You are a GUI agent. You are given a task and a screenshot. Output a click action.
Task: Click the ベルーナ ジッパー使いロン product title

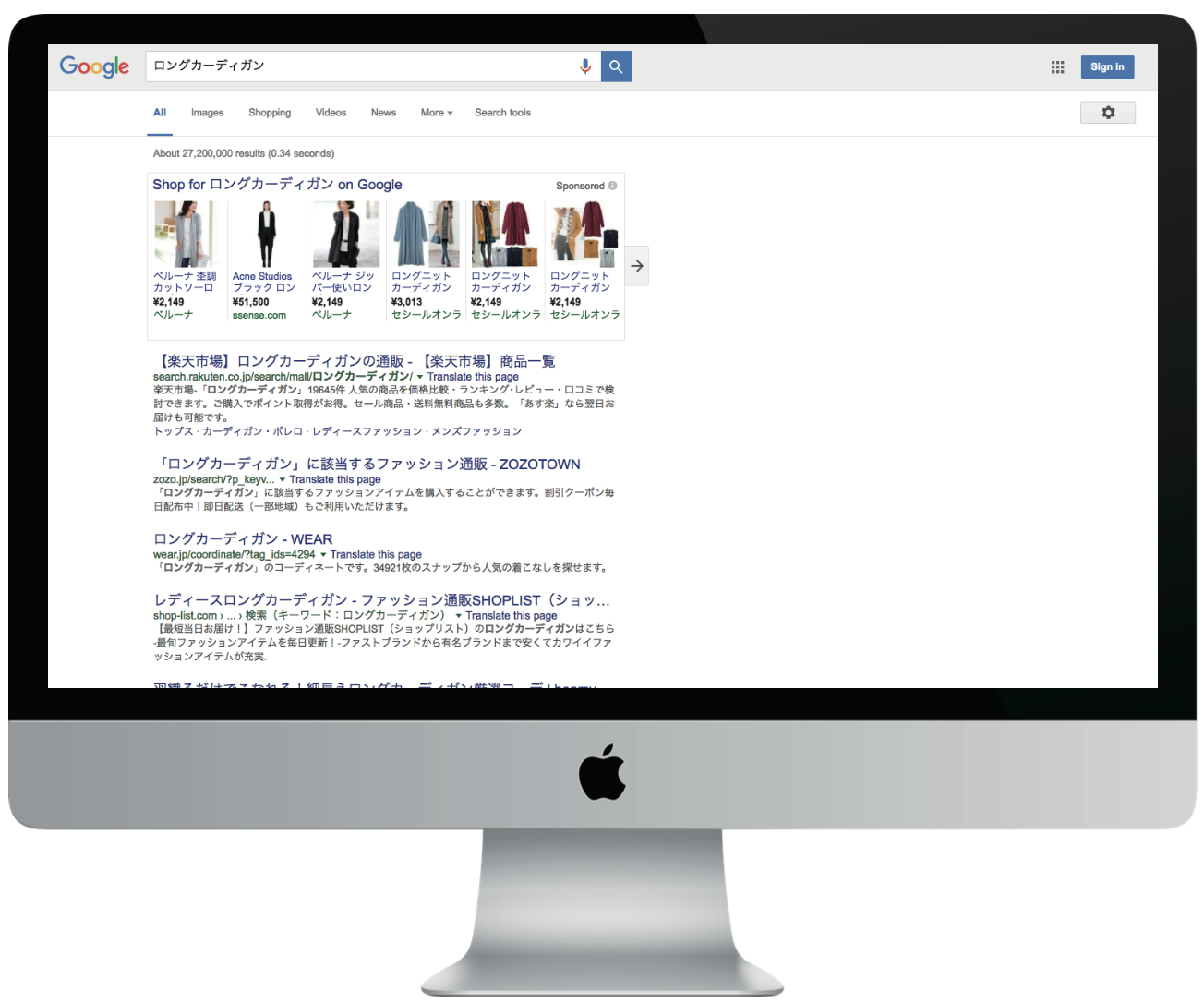click(x=343, y=282)
